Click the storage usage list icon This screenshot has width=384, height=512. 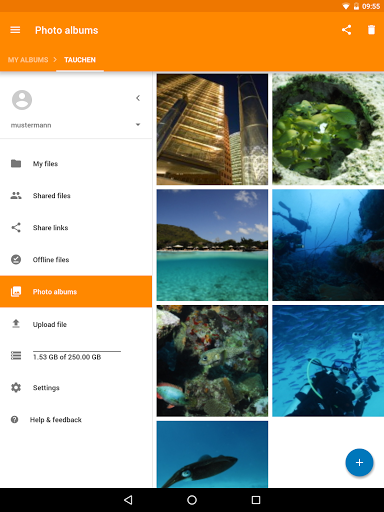(16, 355)
